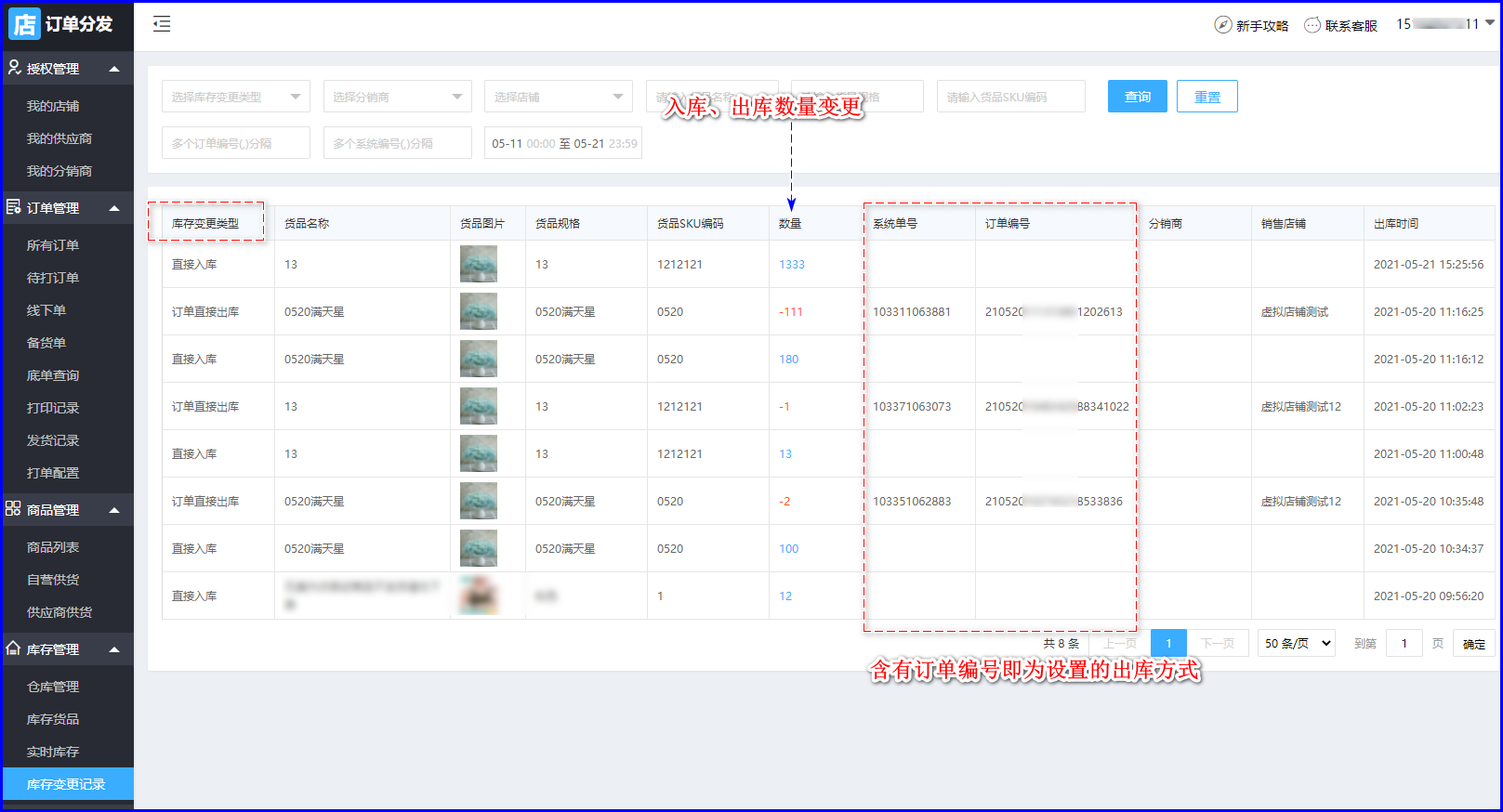This screenshot has height=812, width=1503.
Task: Select the active 库存变更记录 menu item
Action: [68, 784]
